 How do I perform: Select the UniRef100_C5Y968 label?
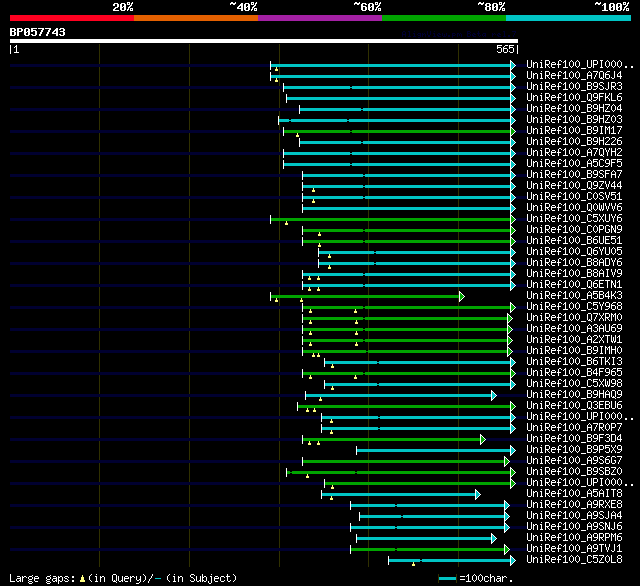click(x=574, y=307)
